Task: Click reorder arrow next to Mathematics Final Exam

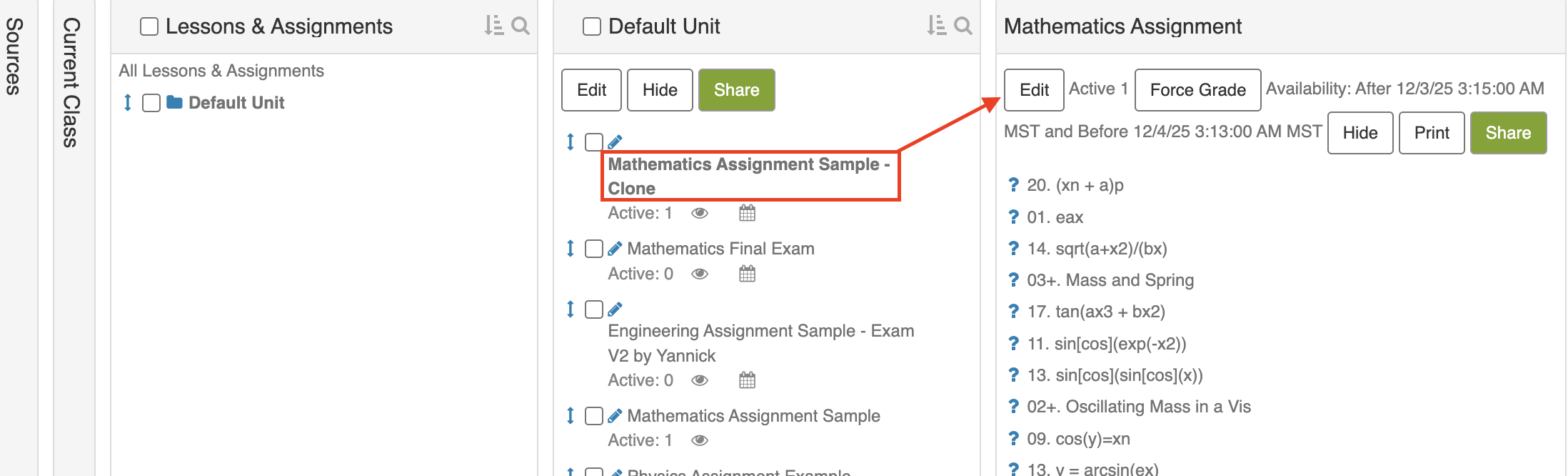Action: (570, 249)
